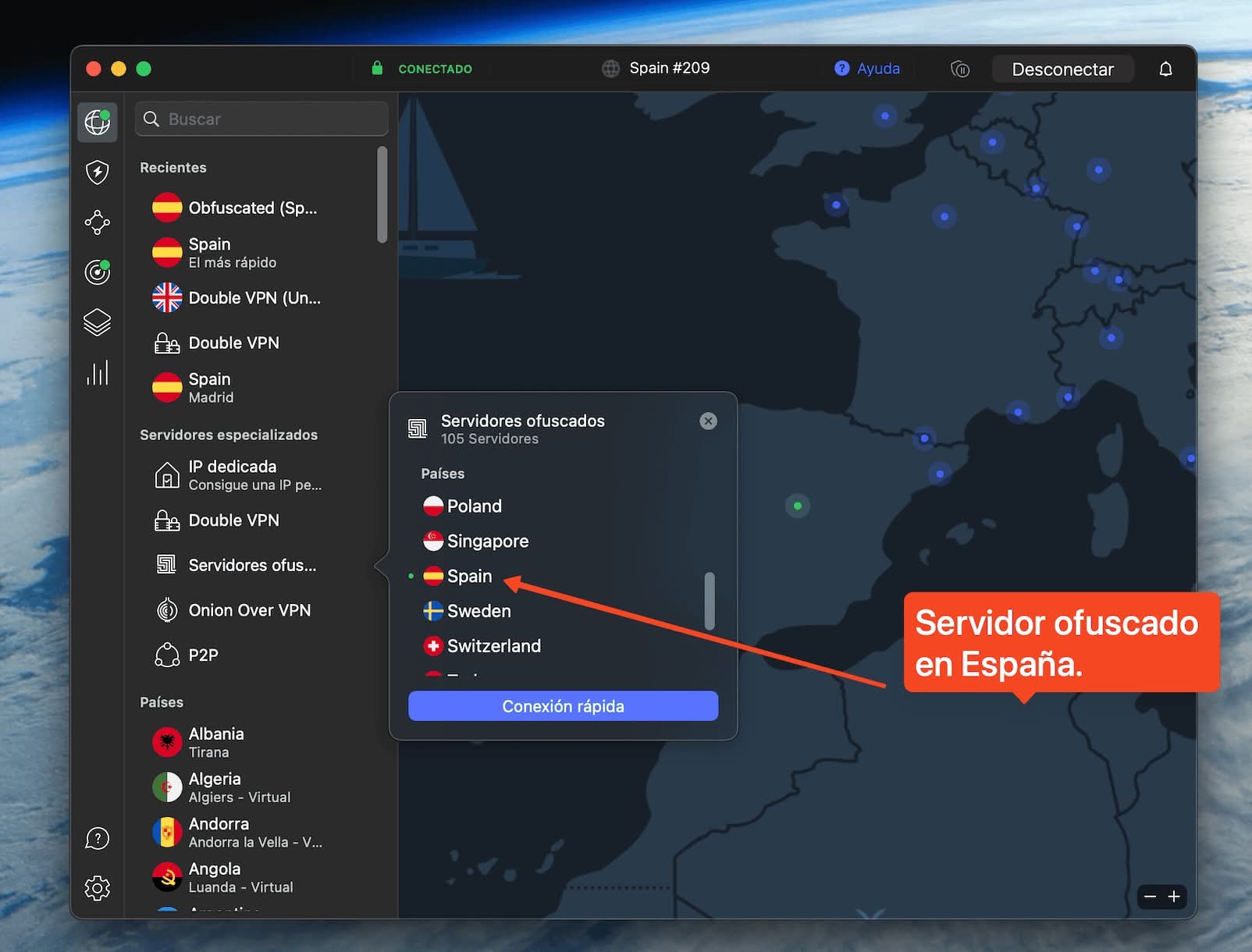Viewport: 1252px width, 952px height.
Task: Click the Albania flag icon
Action: point(167,742)
